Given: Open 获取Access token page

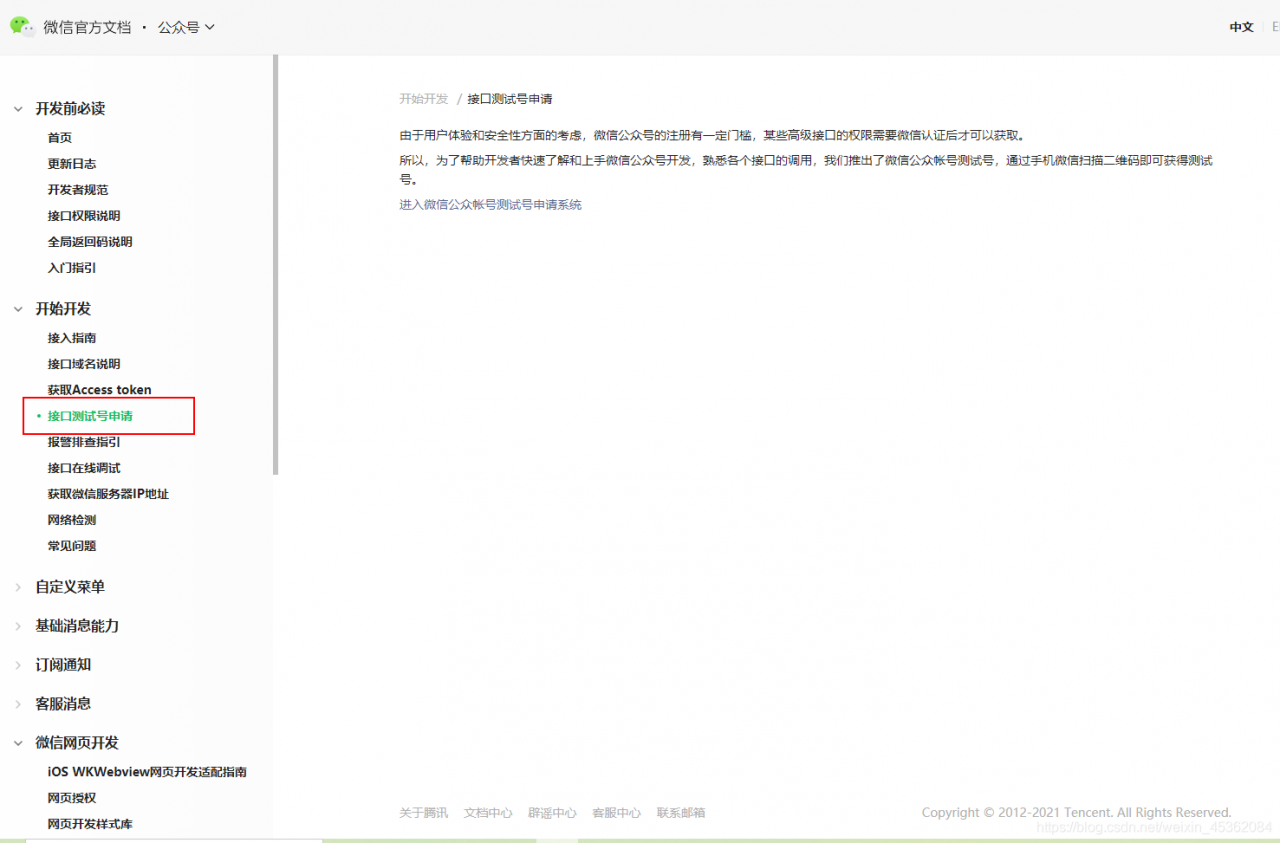Looking at the screenshot, I should (x=100, y=390).
